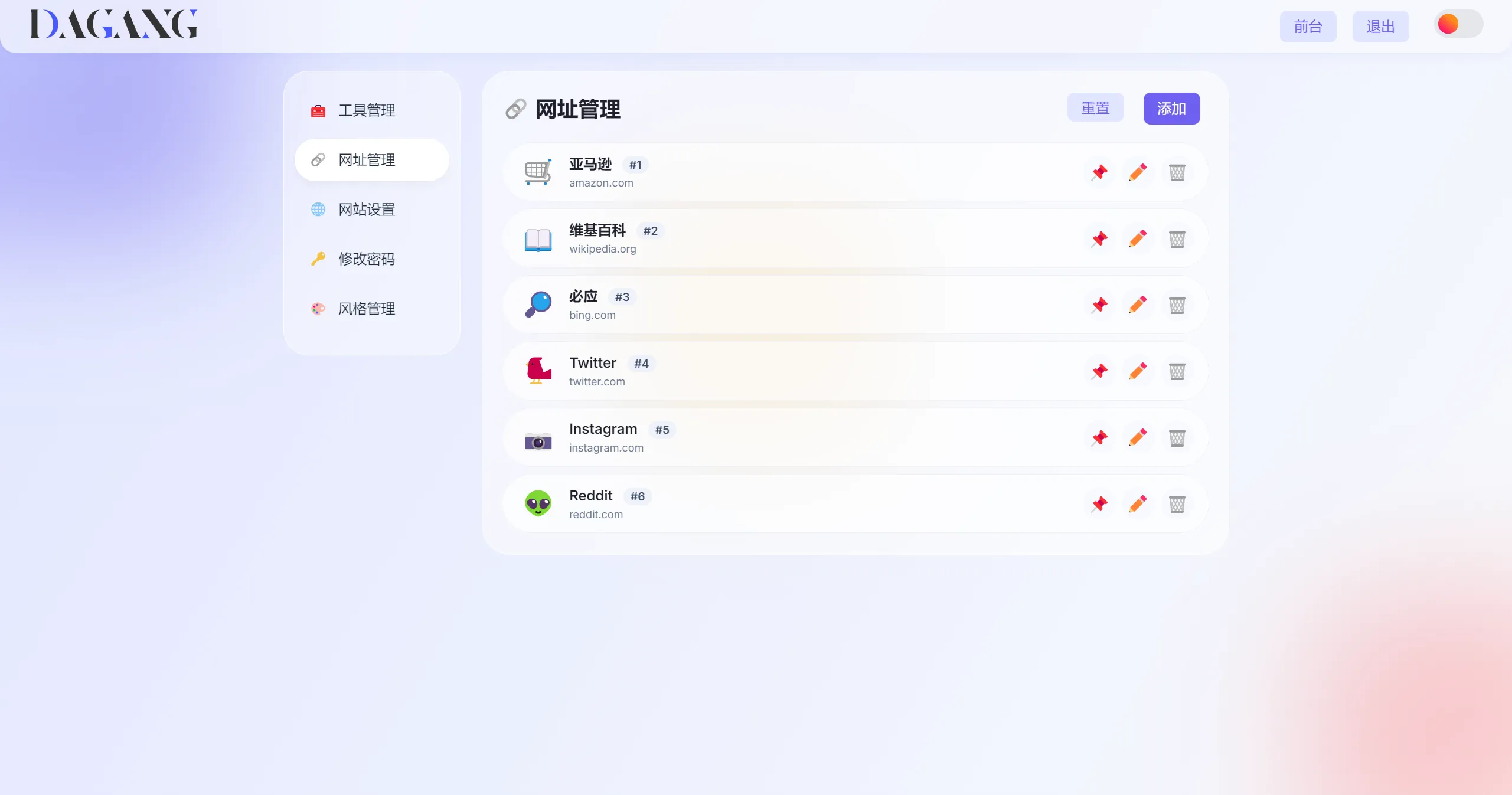
Task: Click the #3 order badge
Action: click(x=622, y=297)
